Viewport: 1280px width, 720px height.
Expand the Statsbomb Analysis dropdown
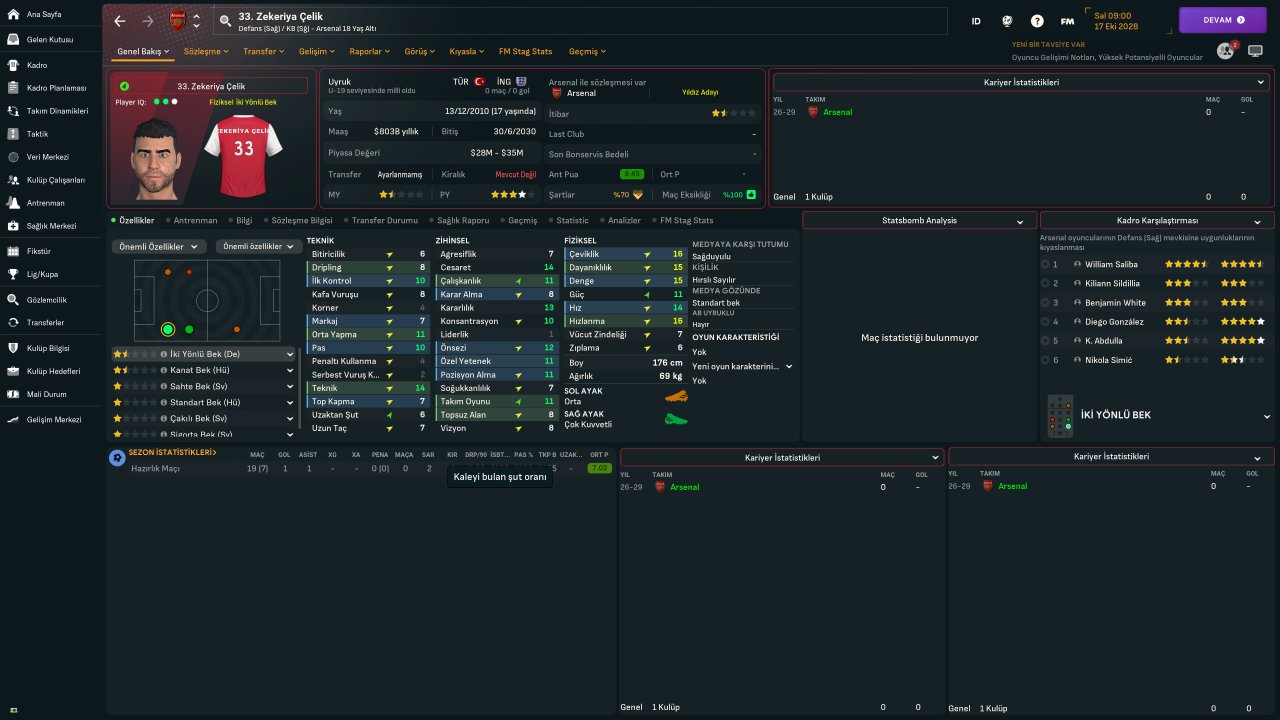click(919, 220)
